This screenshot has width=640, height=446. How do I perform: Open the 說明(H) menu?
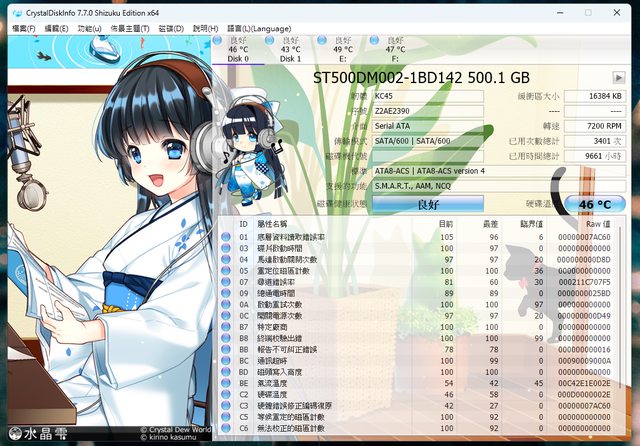click(x=206, y=29)
